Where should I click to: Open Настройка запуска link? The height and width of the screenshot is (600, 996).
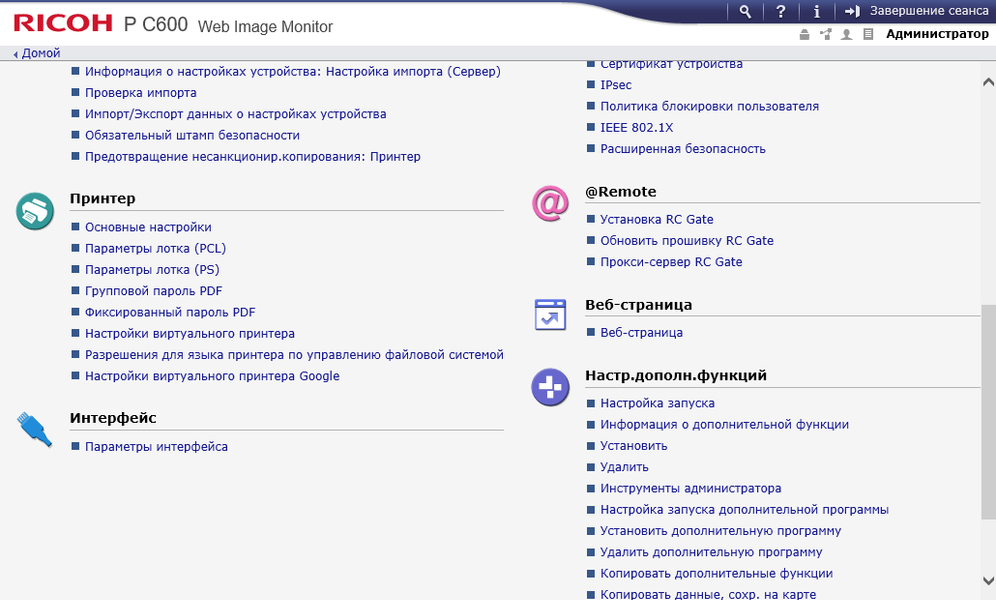pos(657,403)
